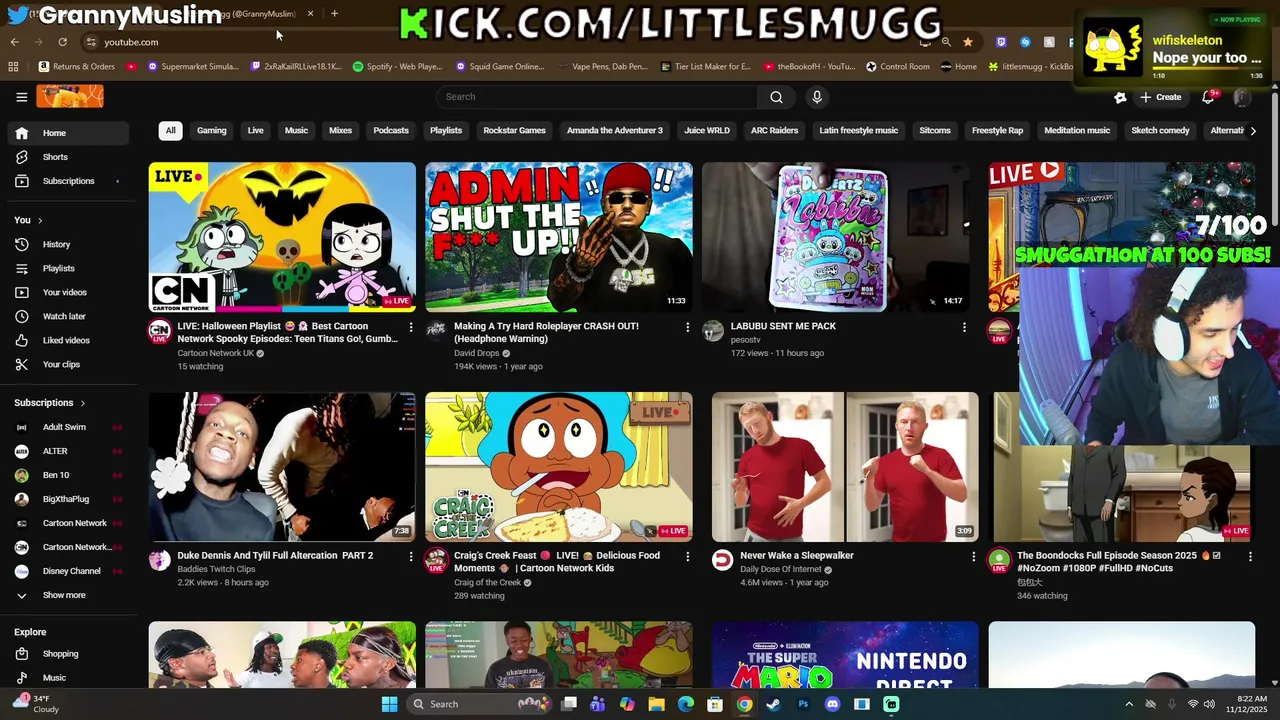Open more options for Never Wake a Sleepwalker

(x=973, y=556)
